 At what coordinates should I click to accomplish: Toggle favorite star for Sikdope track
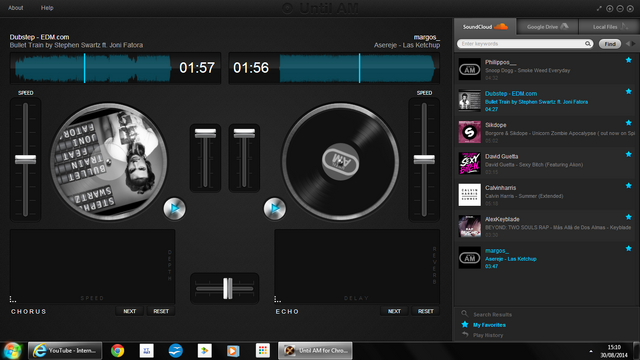pyautogui.click(x=629, y=123)
